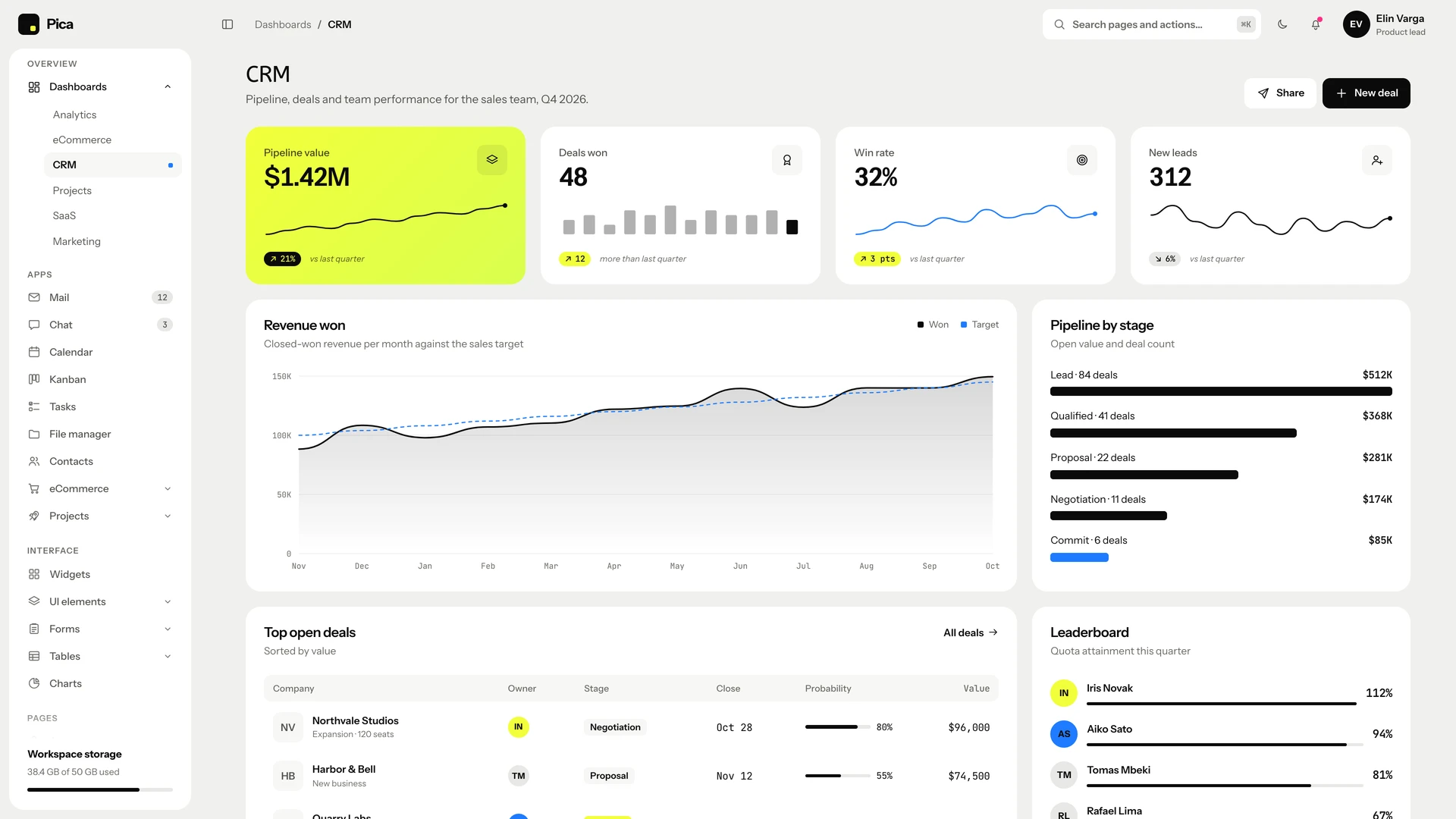Image resolution: width=1456 pixels, height=819 pixels.
Task: Click the New leads user-plus icon
Action: 1377,160
